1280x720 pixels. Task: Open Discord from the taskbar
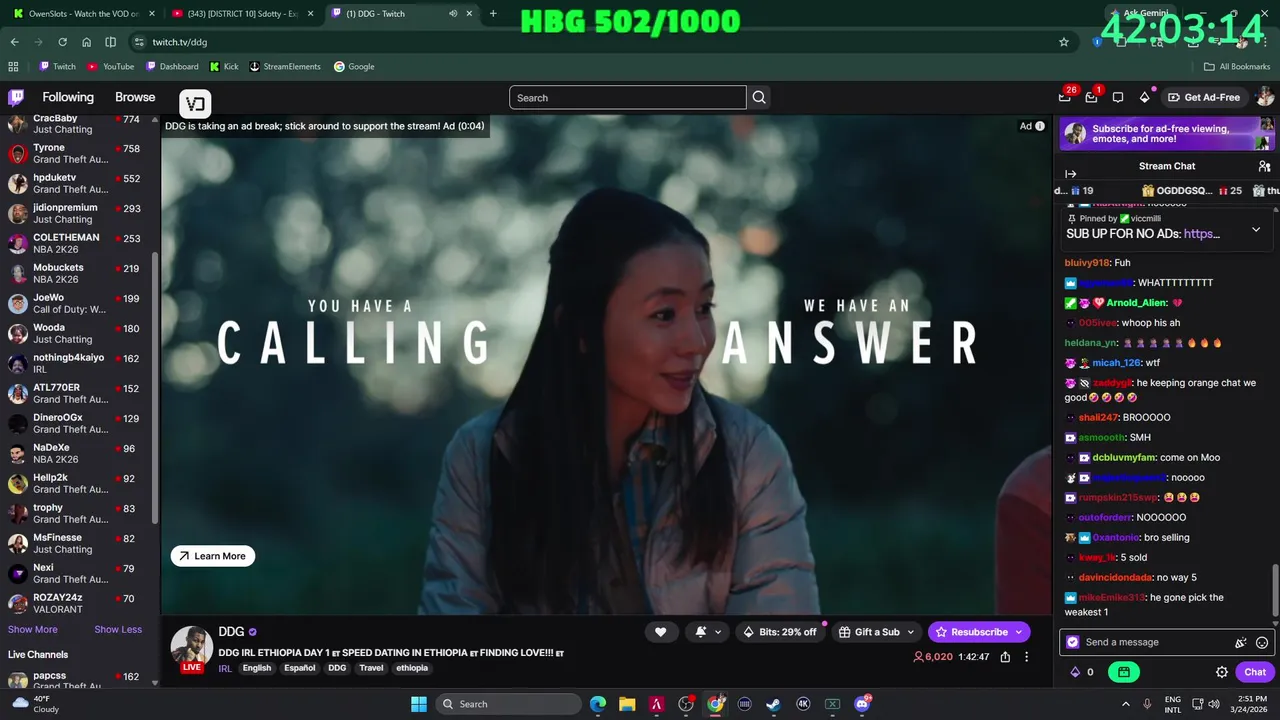pyautogui.click(x=862, y=704)
